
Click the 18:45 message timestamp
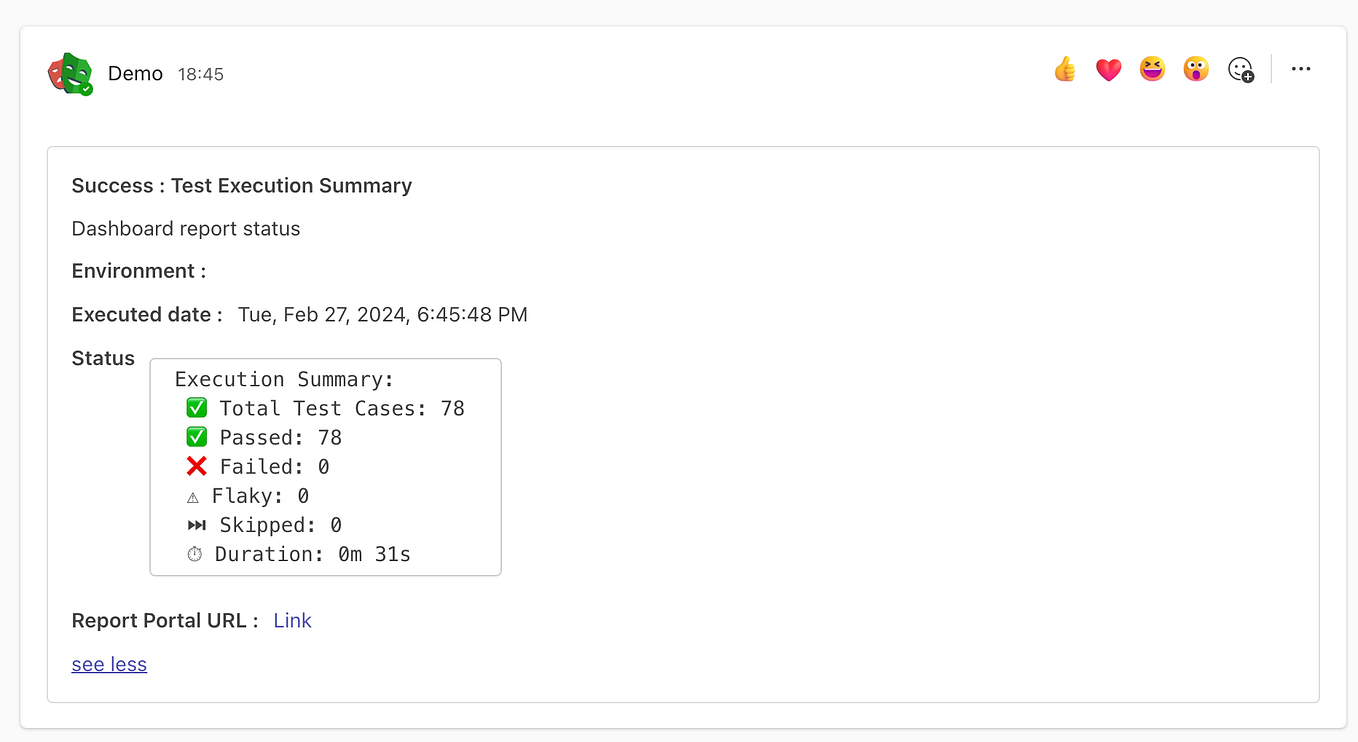pos(201,75)
